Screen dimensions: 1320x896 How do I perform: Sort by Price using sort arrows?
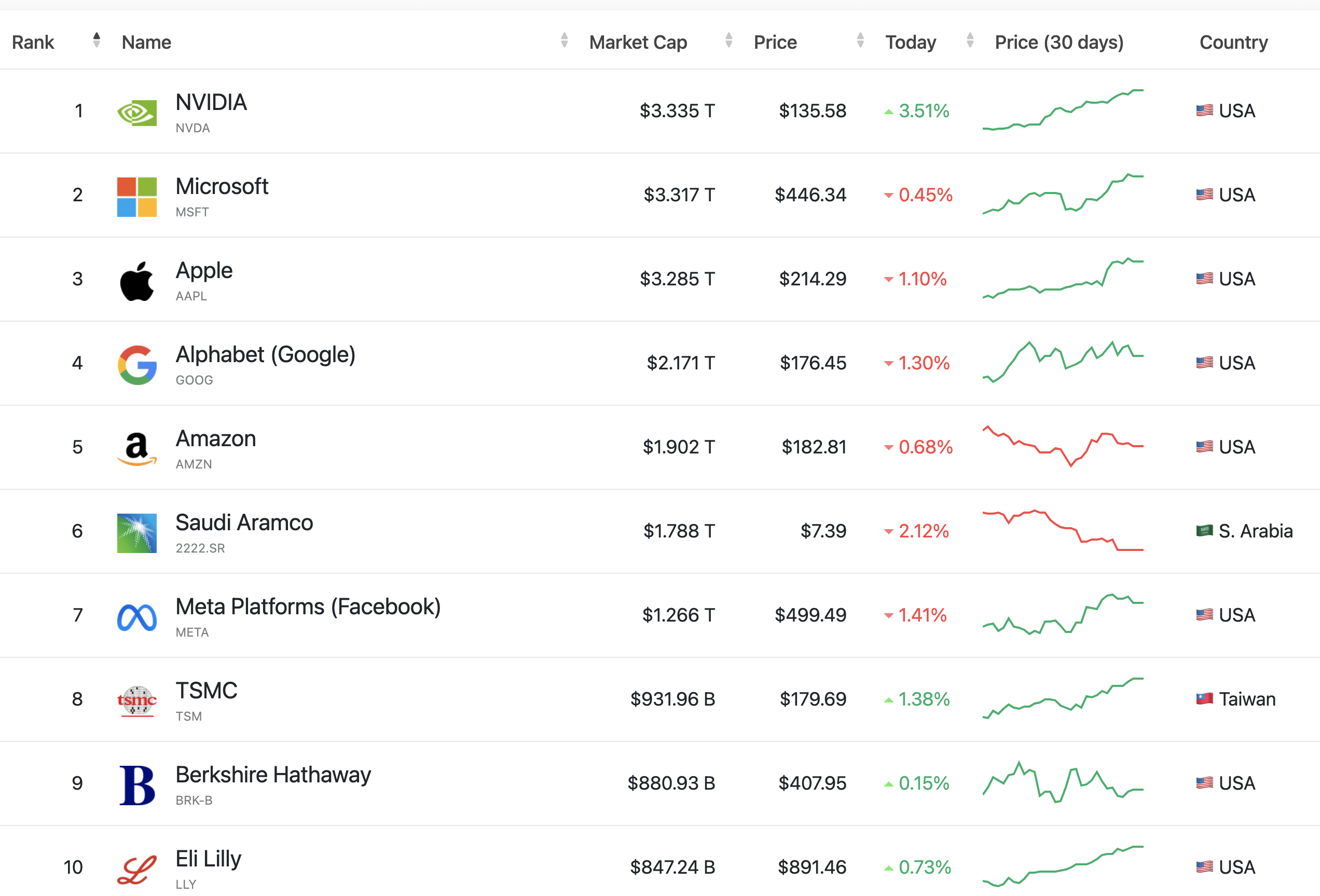pos(860,40)
